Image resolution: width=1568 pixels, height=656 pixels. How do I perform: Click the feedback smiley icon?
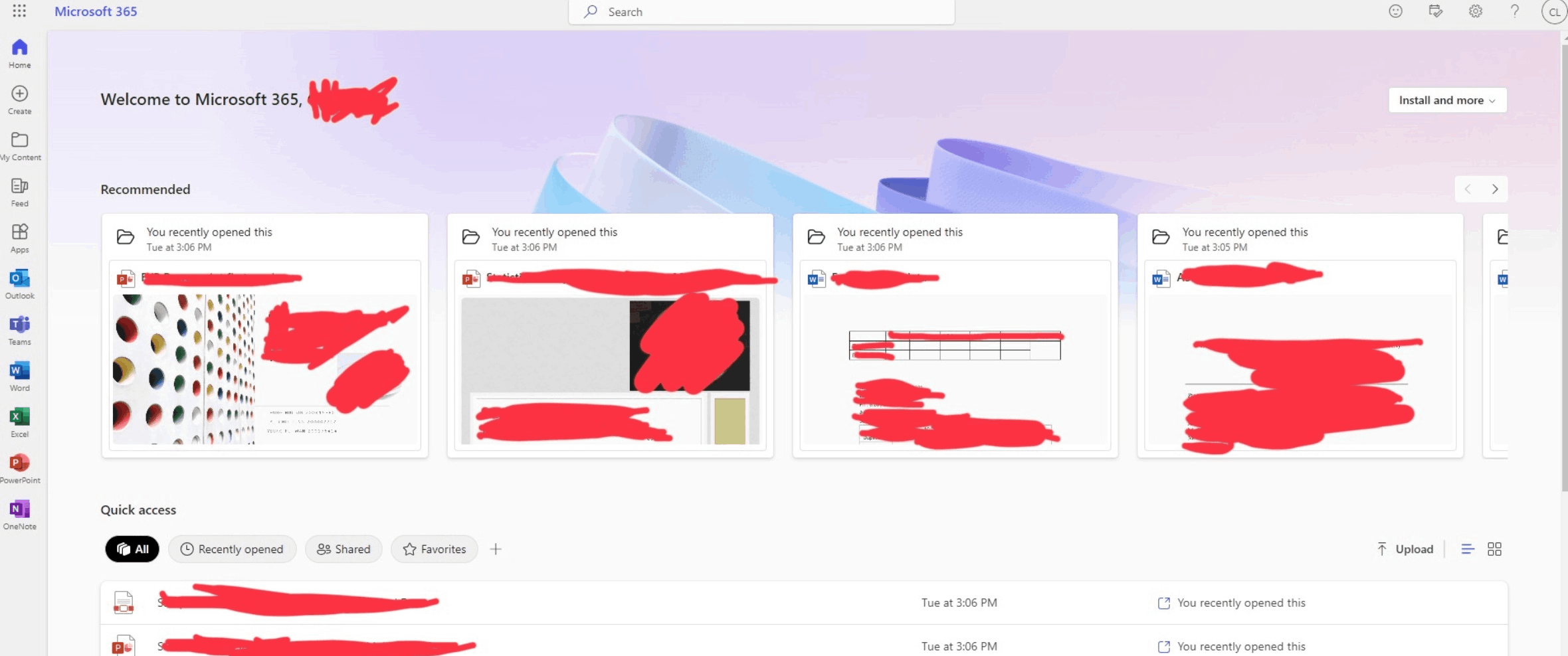(1395, 11)
